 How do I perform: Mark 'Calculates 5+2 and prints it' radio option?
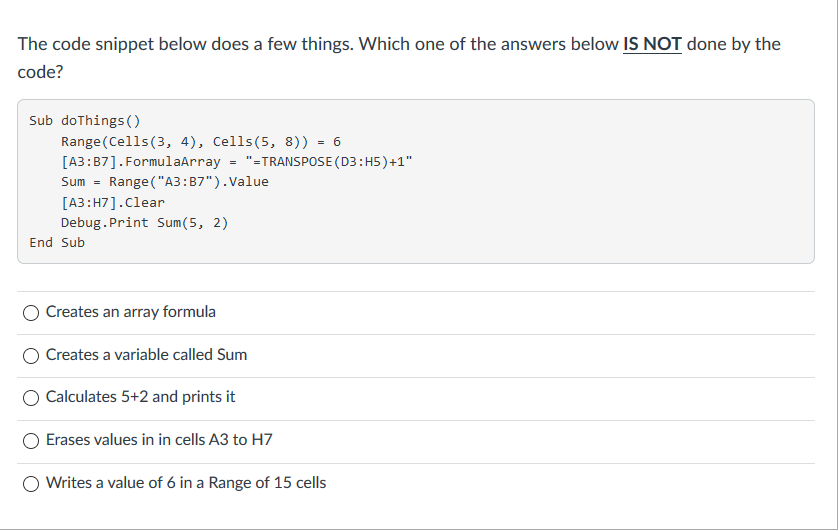click(31, 398)
